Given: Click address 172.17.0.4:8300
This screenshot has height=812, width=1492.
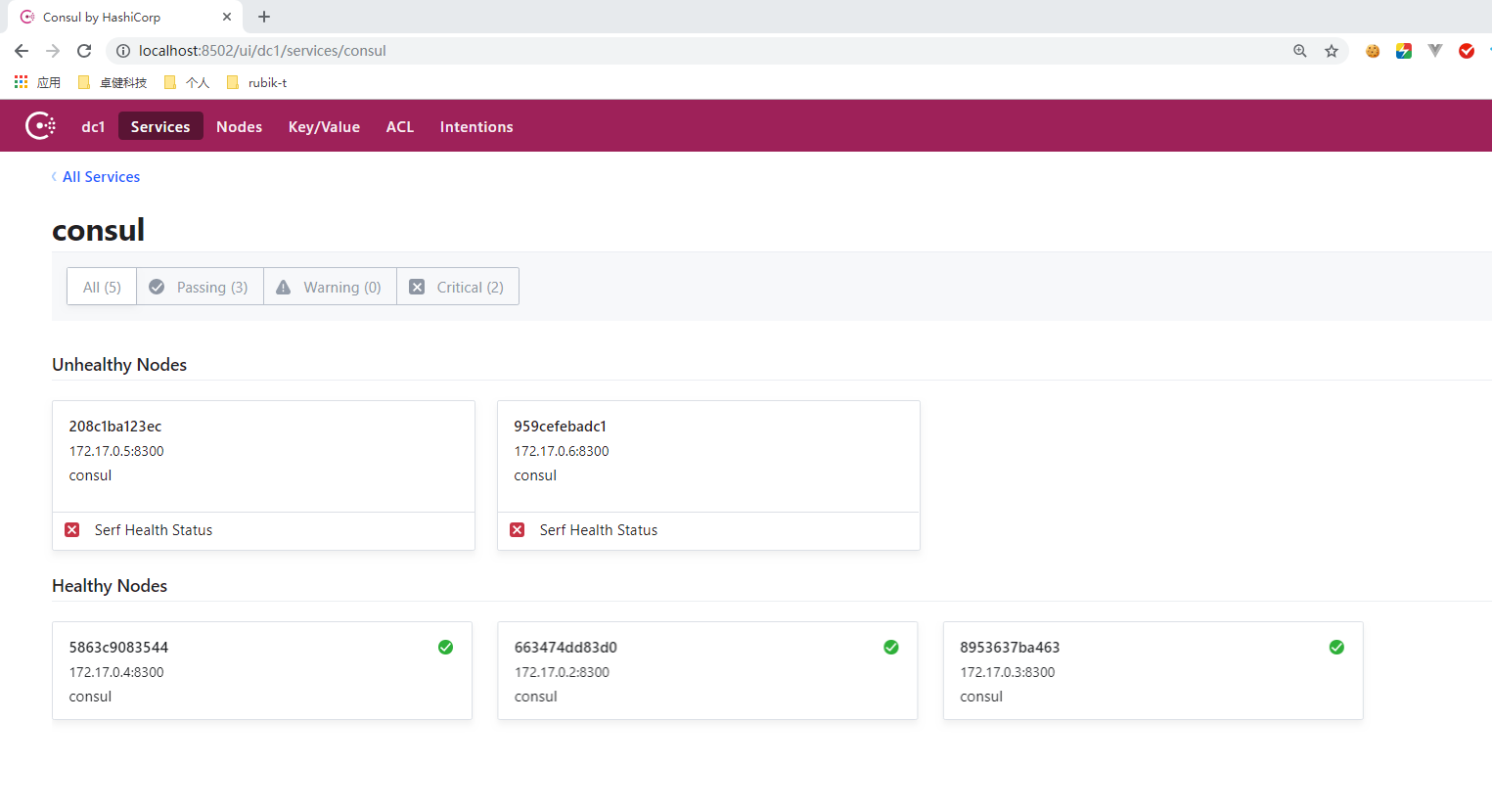Looking at the screenshot, I should pyautogui.click(x=116, y=672).
